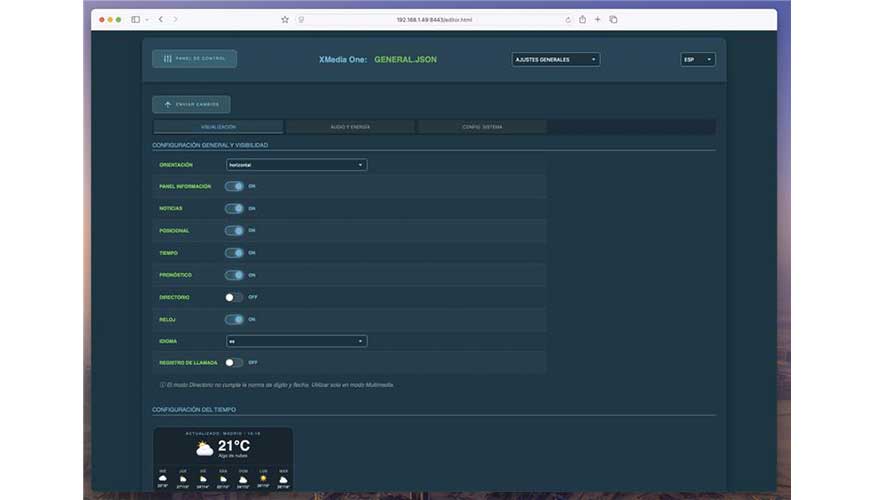Click the sunny LUN forecast icon
Viewport: 875px width, 500px height.
tap(263, 478)
